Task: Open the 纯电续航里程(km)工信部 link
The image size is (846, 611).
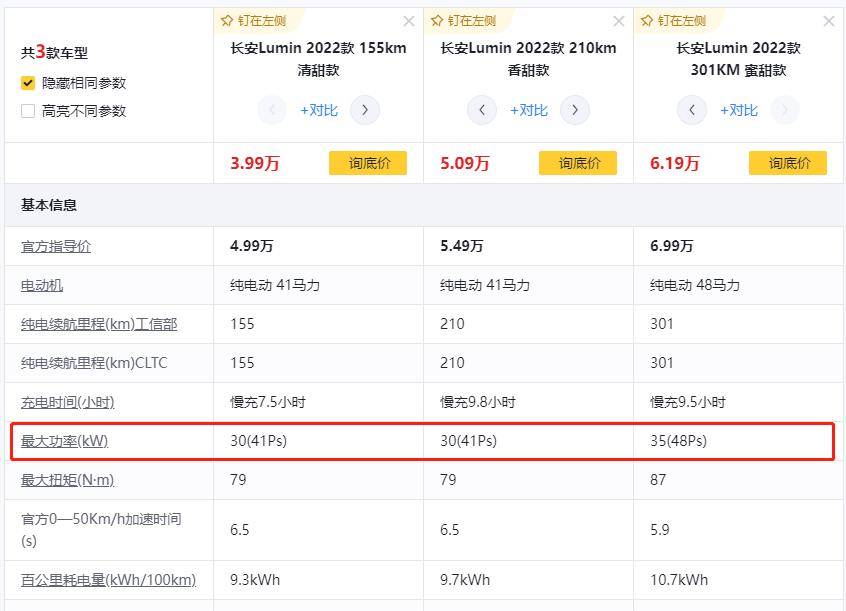Action: point(99,324)
